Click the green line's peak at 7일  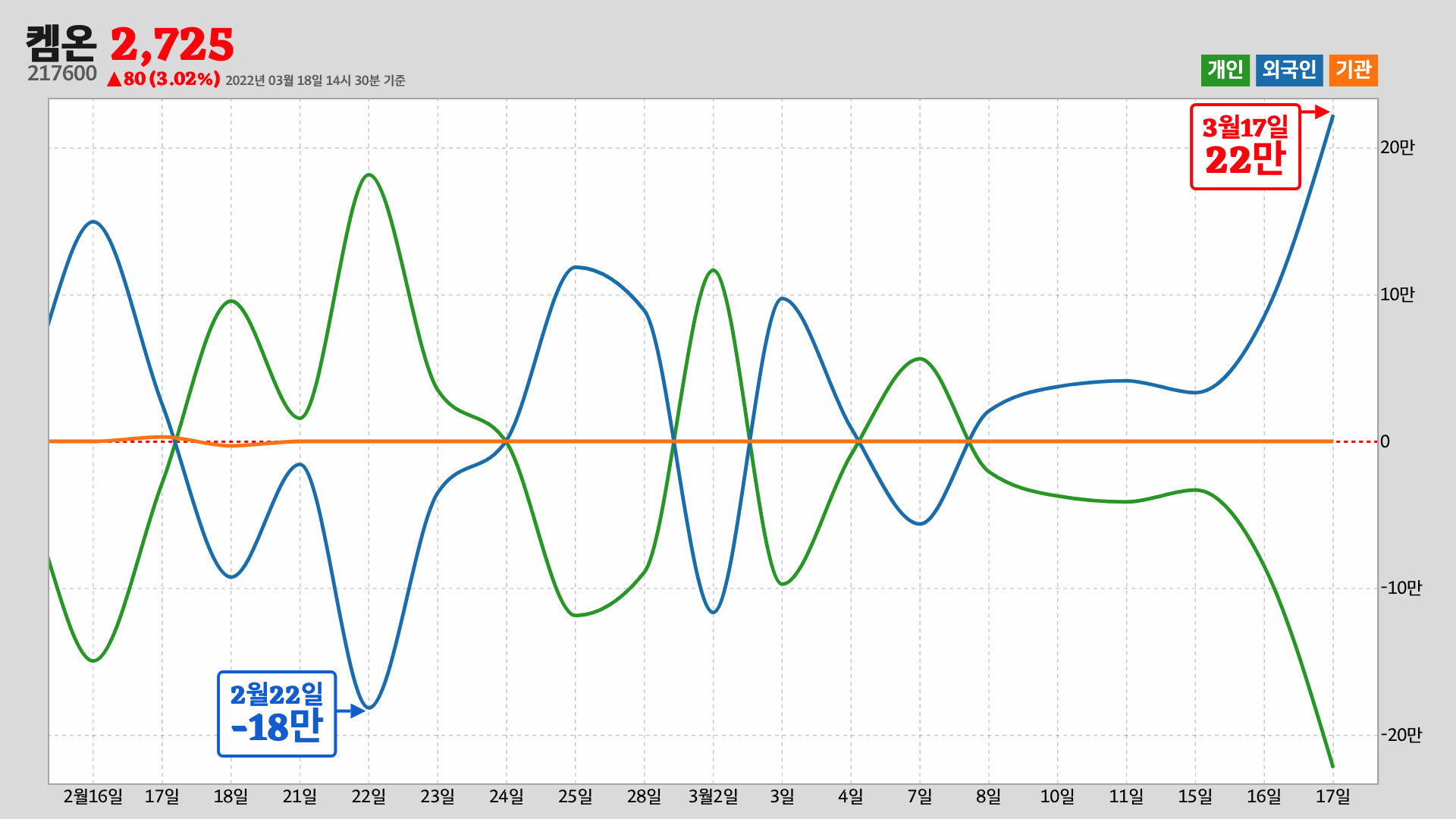pos(920,359)
